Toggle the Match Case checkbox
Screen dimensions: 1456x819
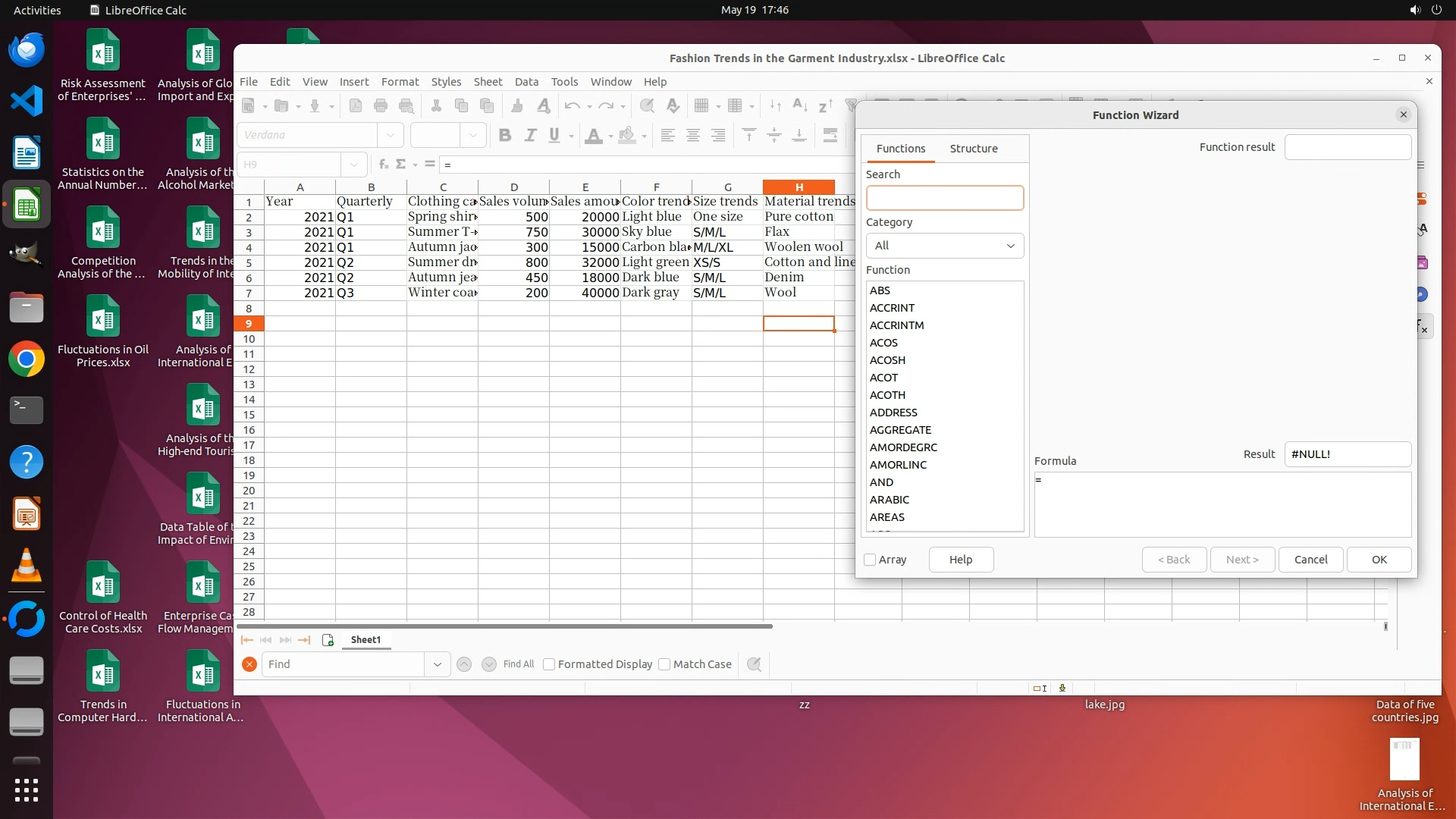click(x=665, y=664)
